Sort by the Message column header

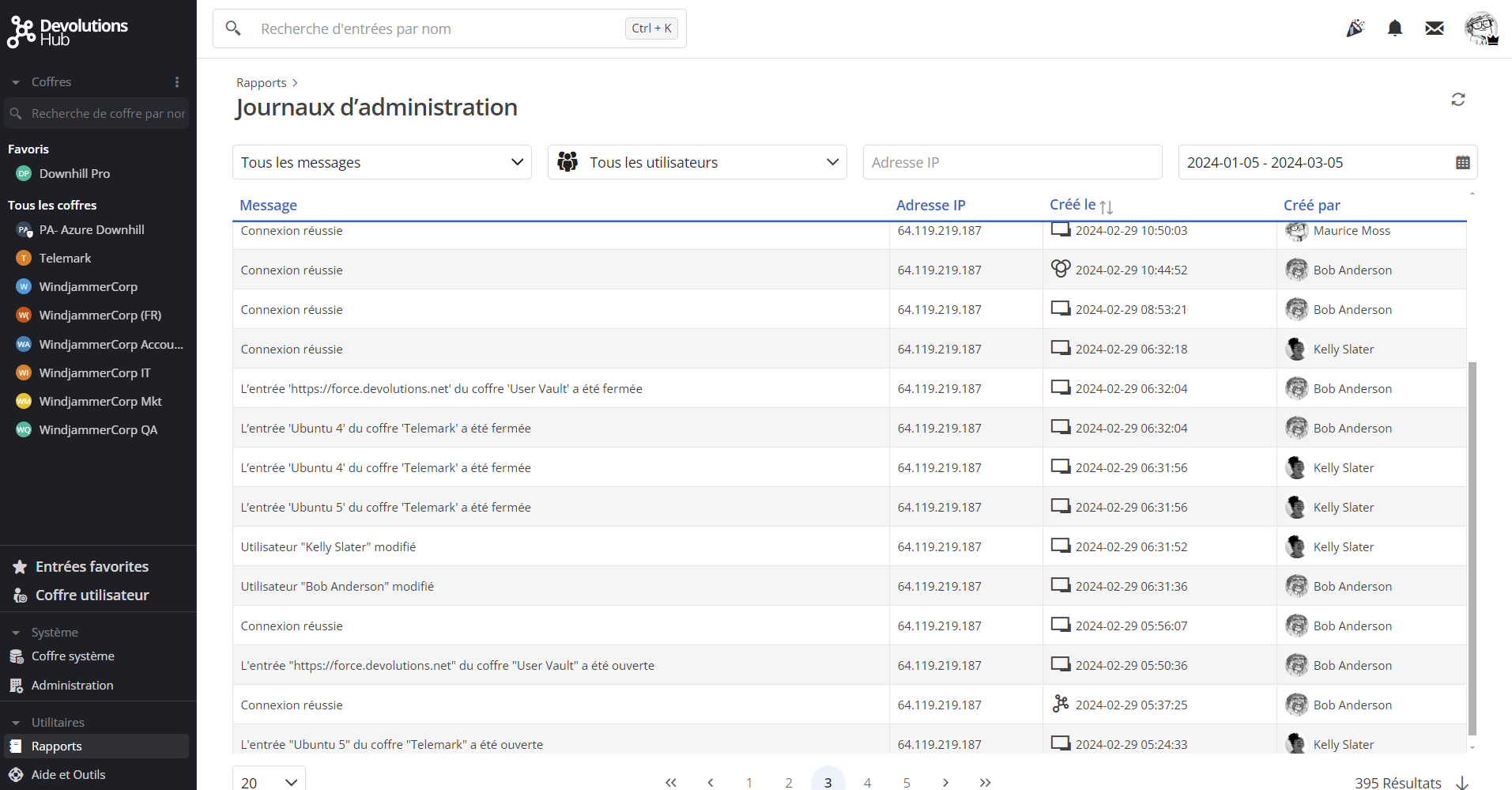click(268, 205)
